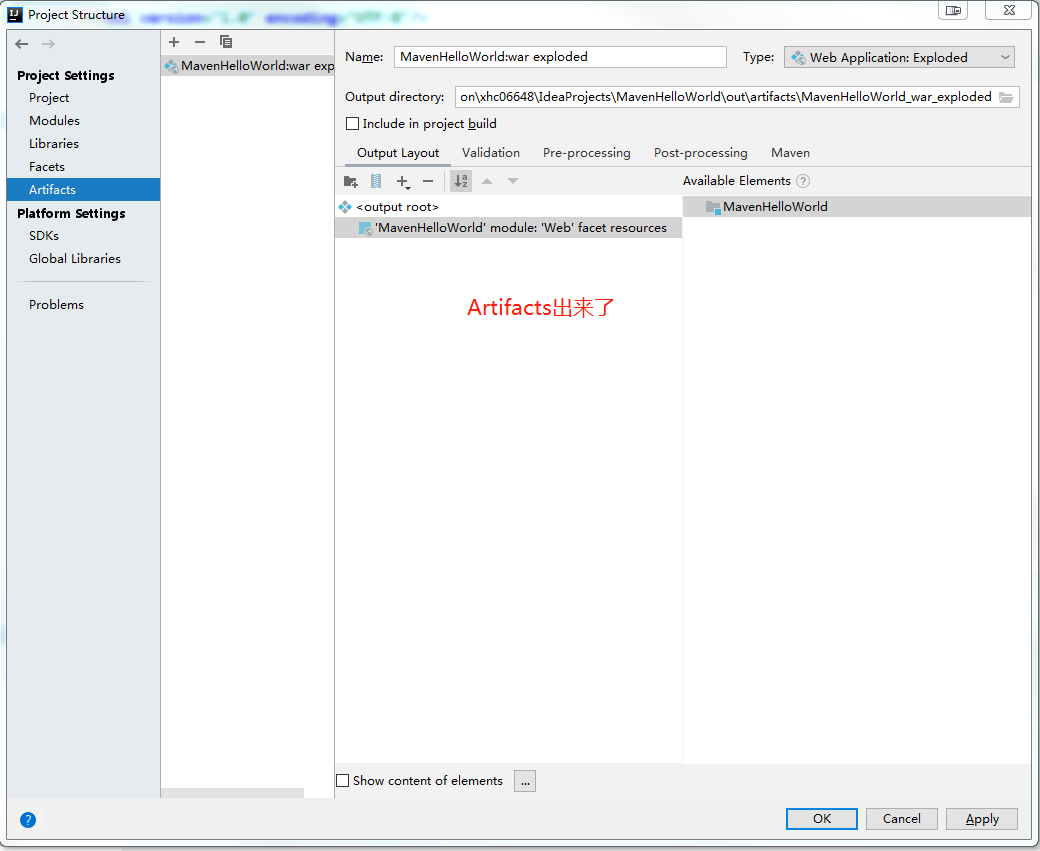Close the Project Structure dialog

tap(1009, 10)
